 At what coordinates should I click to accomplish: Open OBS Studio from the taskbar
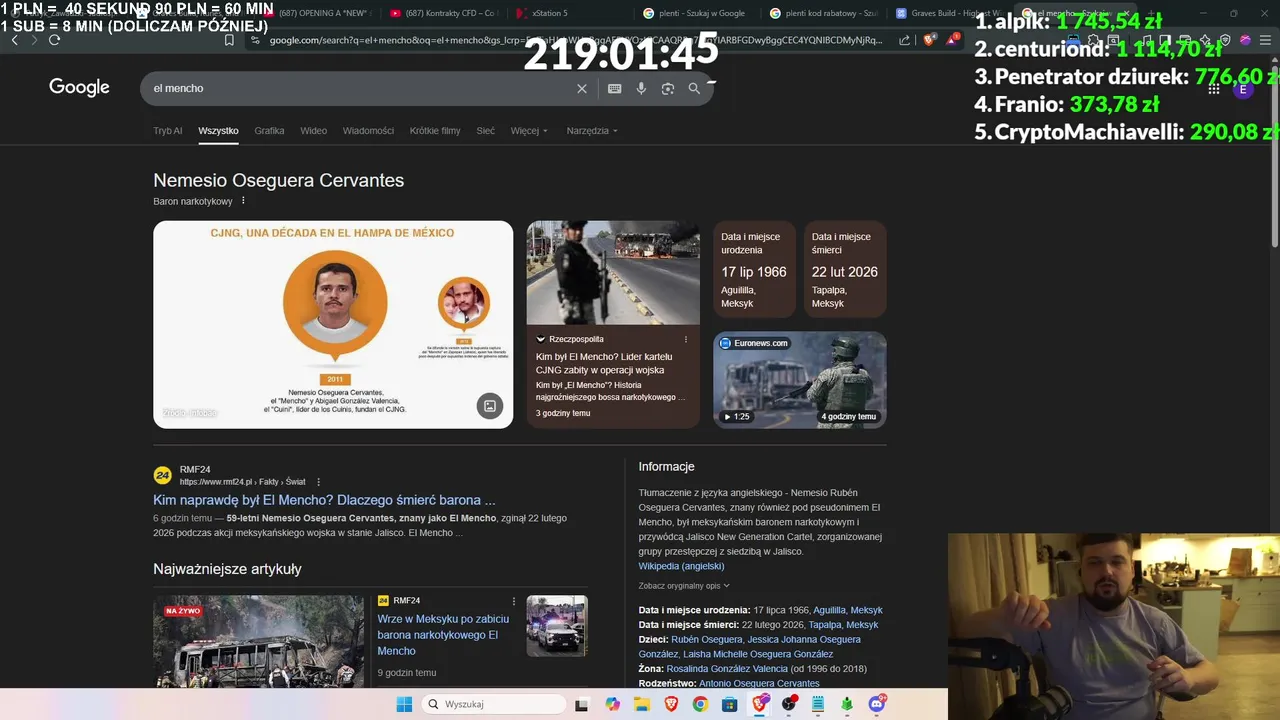789,704
